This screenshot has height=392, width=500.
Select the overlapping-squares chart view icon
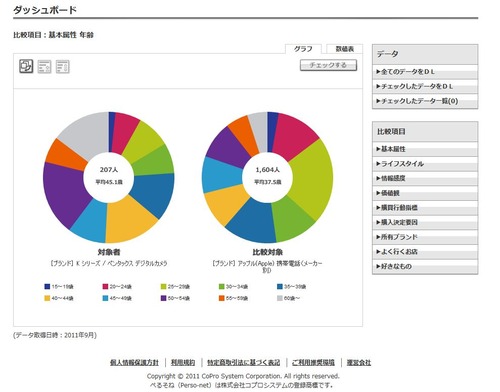tap(26, 66)
